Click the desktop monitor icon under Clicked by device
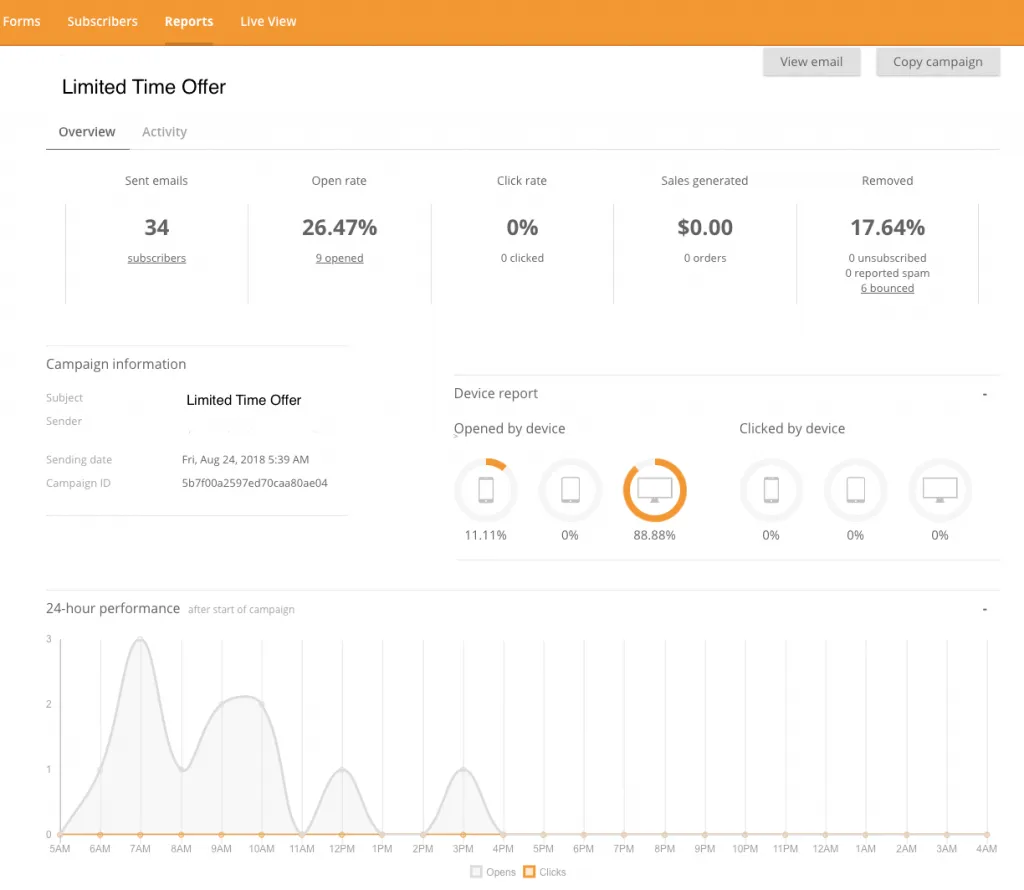This screenshot has width=1024, height=890. click(940, 490)
